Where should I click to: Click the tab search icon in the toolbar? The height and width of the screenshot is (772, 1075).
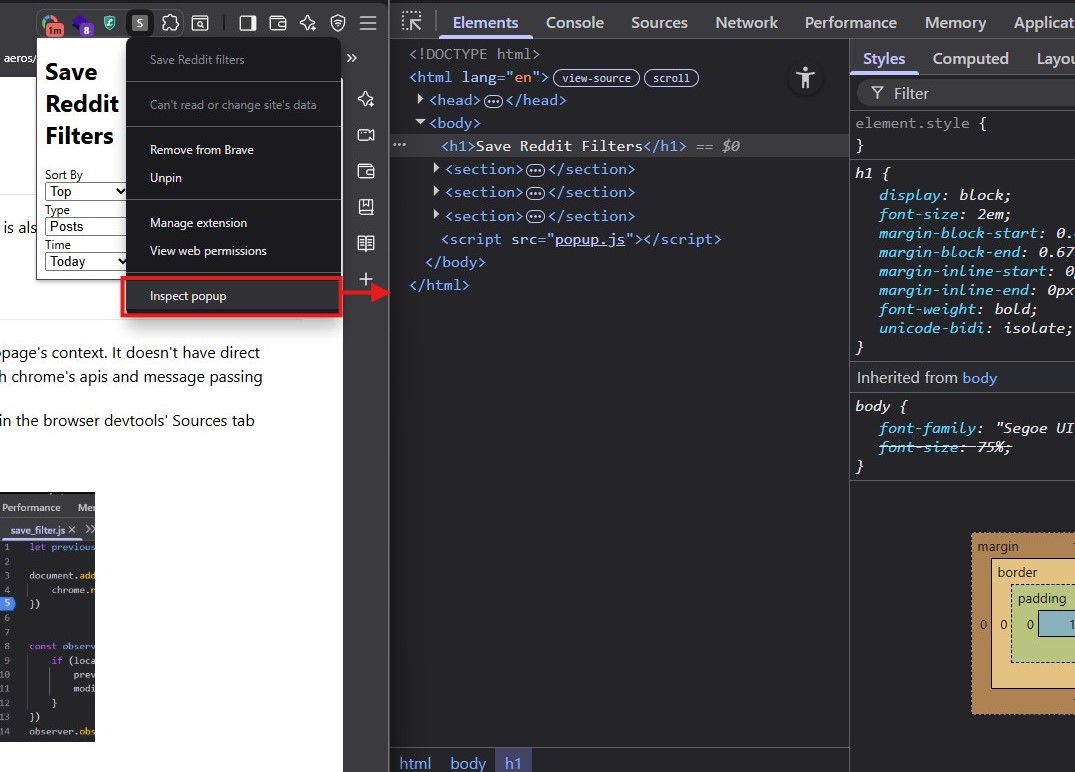coord(200,23)
